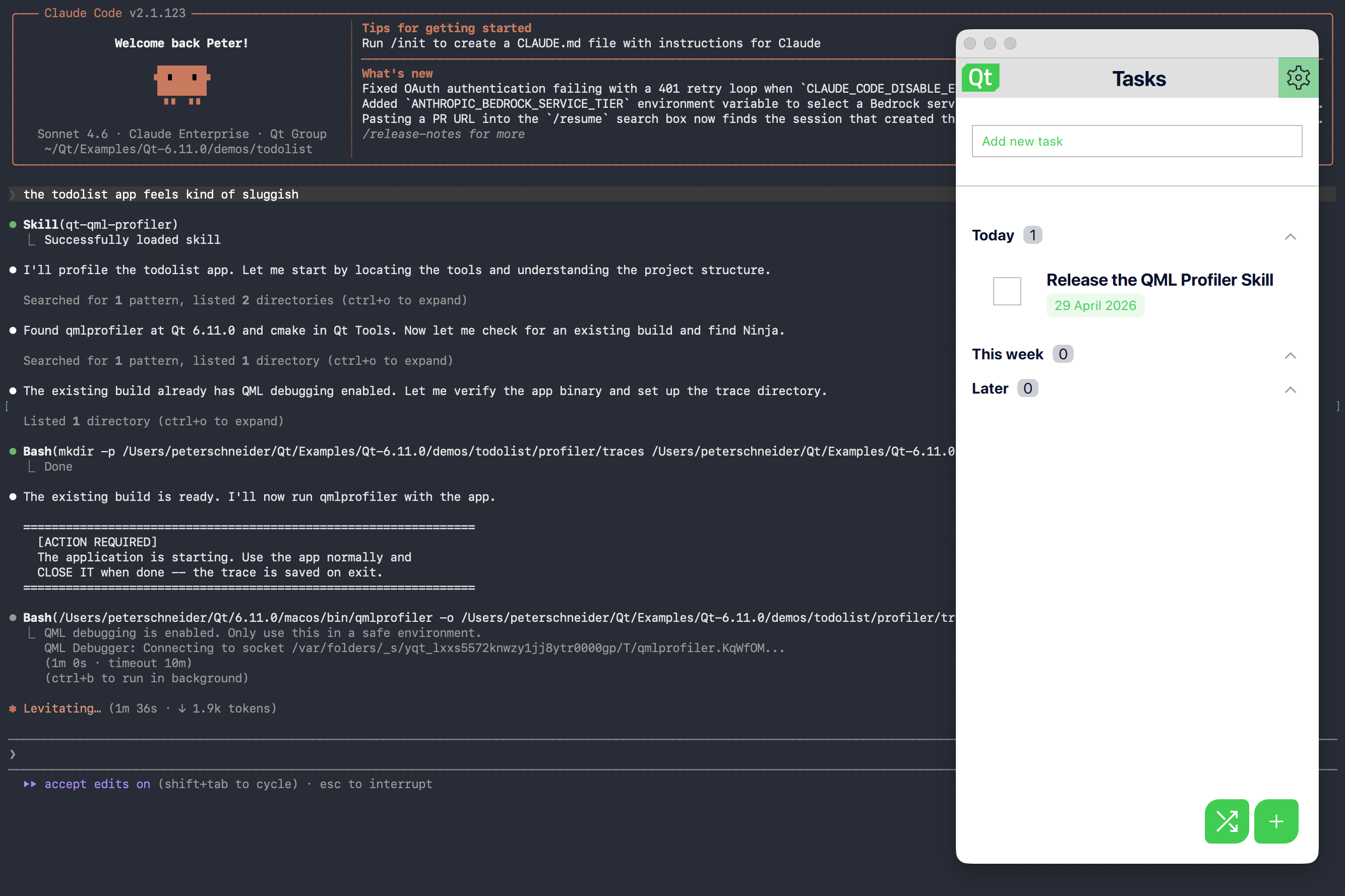
Task: Click the green plus add-task button
Action: click(x=1276, y=821)
